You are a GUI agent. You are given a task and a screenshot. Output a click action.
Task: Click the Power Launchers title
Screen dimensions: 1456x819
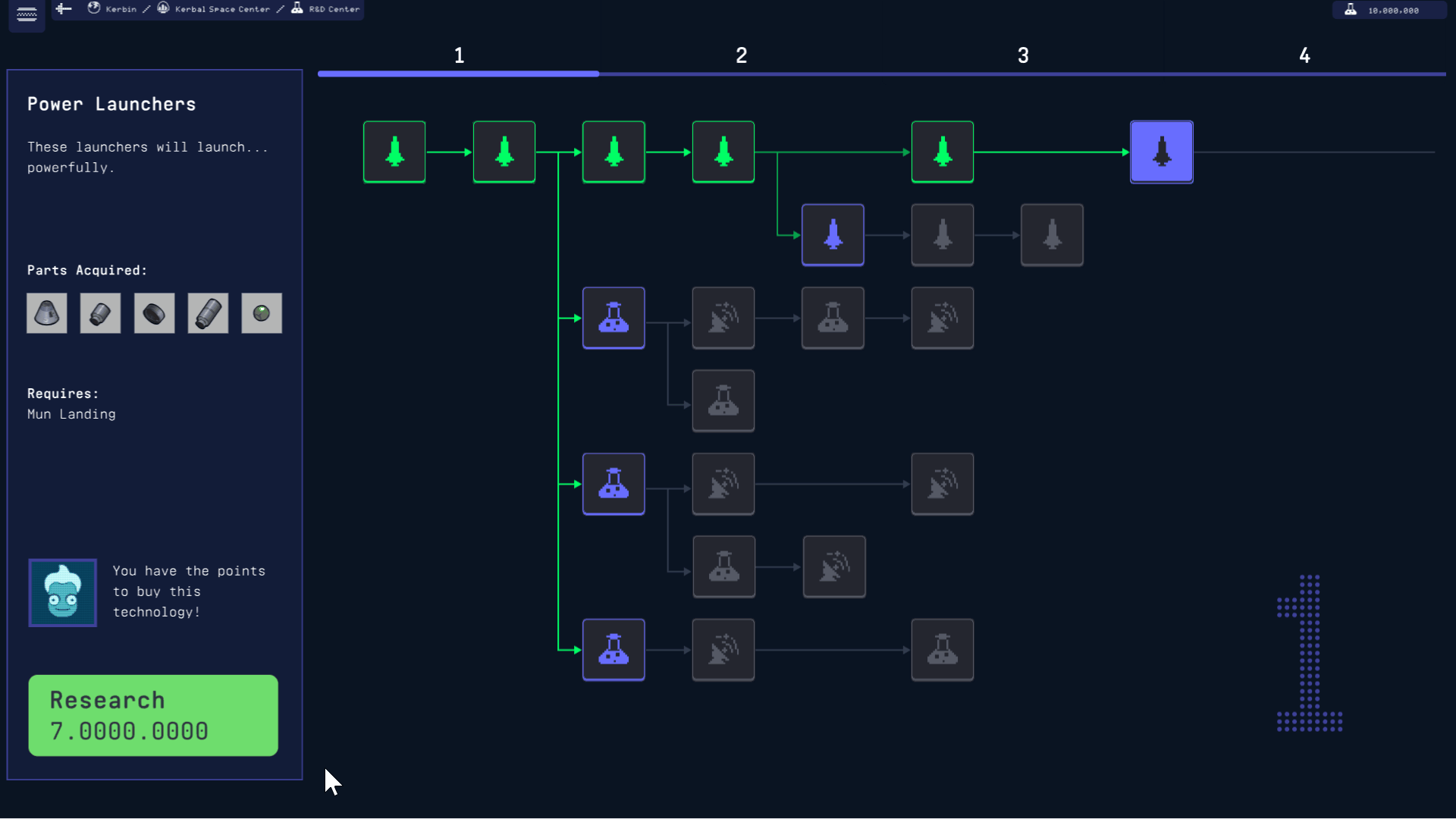111,104
